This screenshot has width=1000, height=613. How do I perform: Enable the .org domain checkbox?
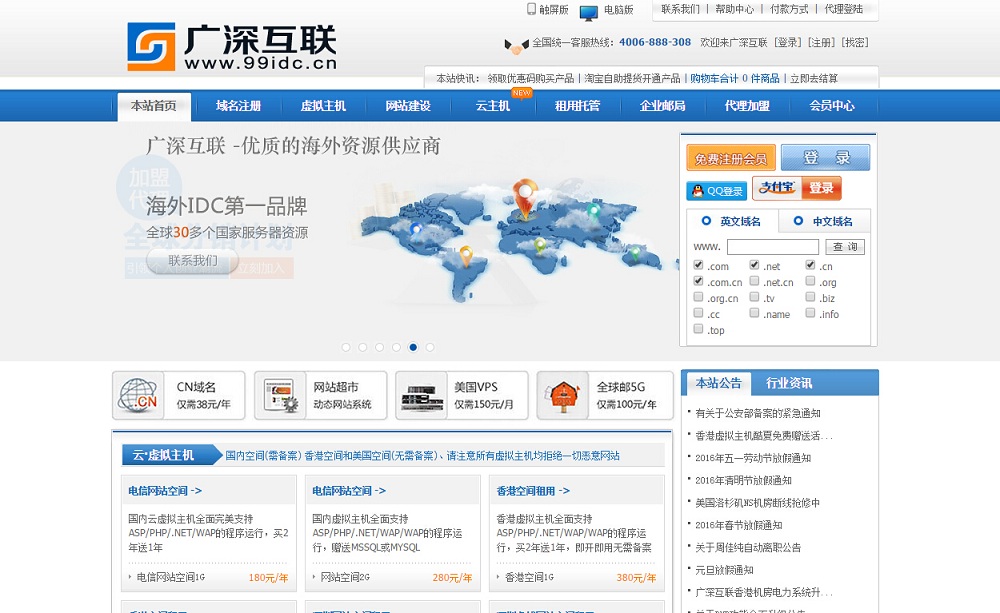pos(811,282)
